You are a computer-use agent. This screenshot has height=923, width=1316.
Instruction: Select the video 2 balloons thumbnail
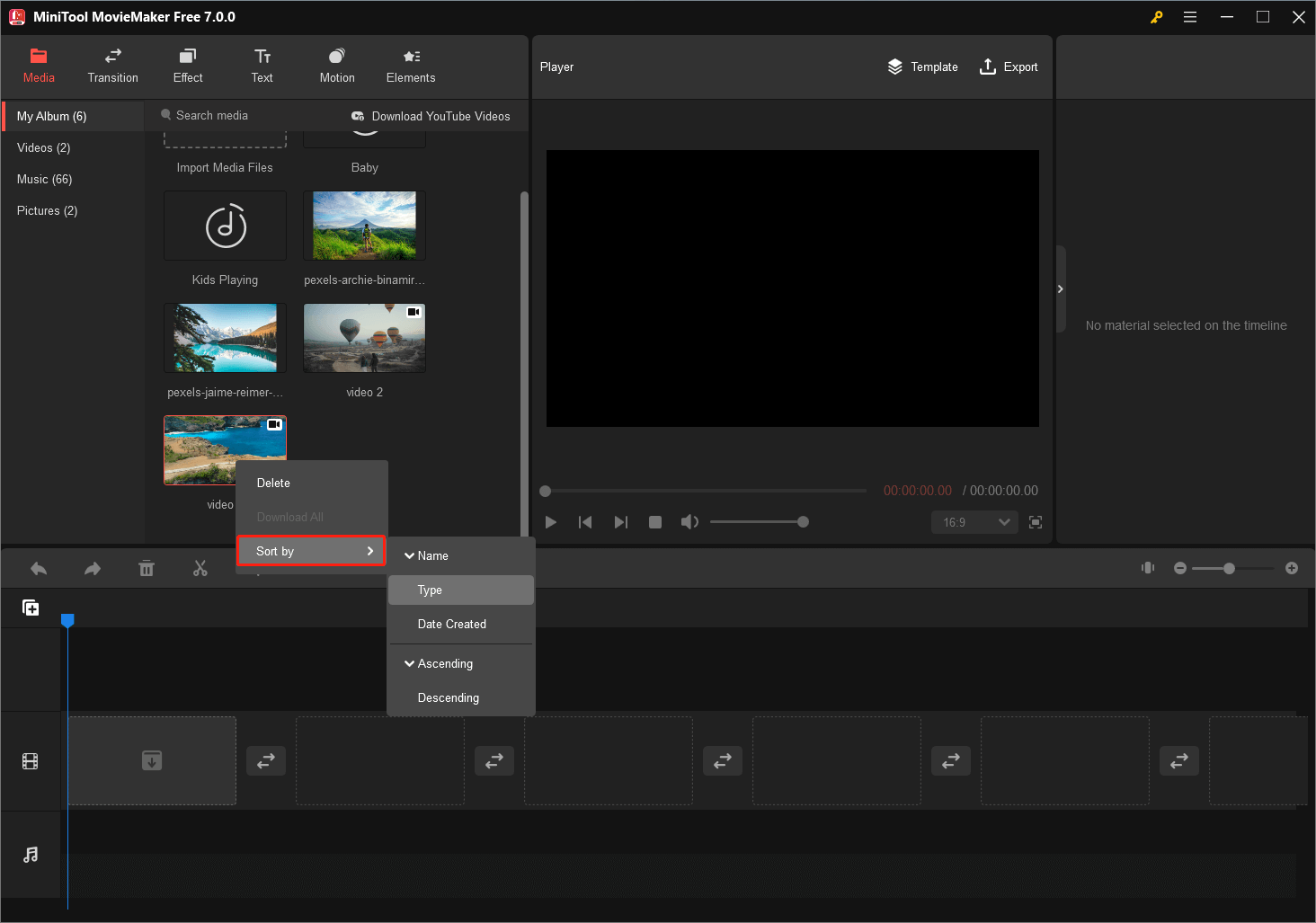364,338
